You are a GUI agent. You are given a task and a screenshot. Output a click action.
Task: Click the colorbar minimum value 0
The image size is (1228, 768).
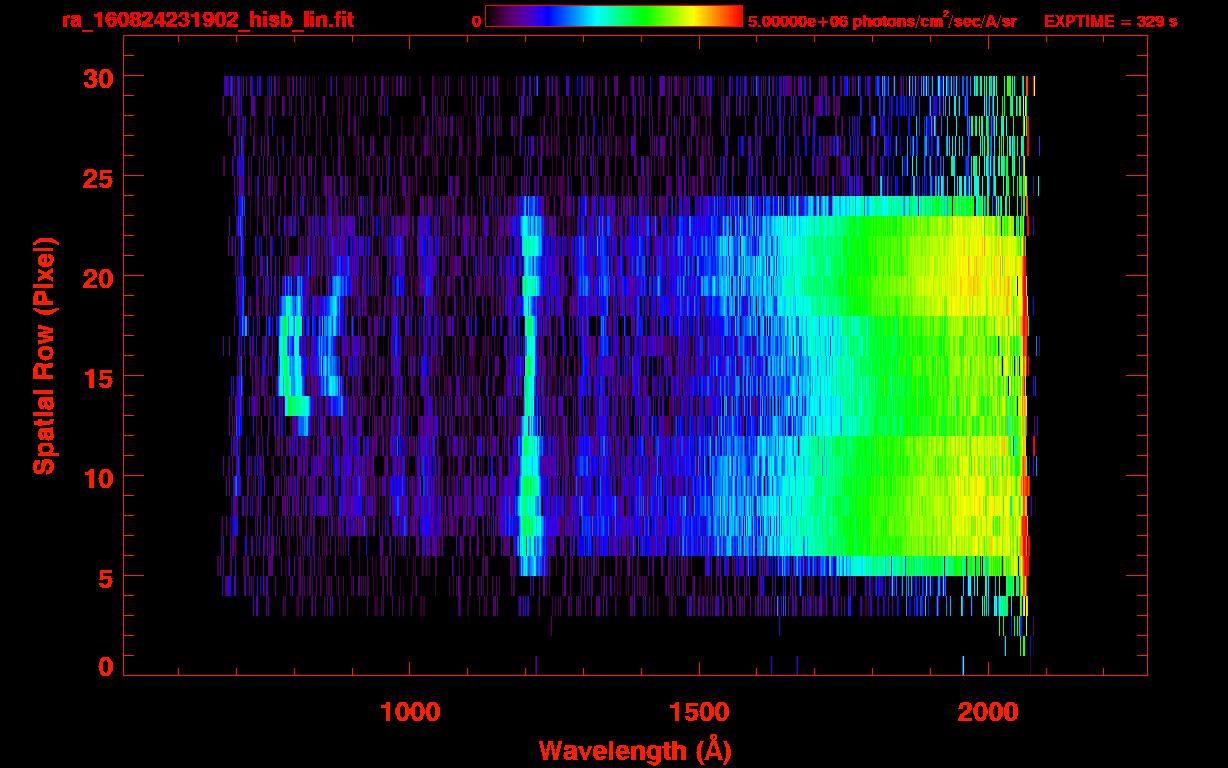click(x=477, y=21)
